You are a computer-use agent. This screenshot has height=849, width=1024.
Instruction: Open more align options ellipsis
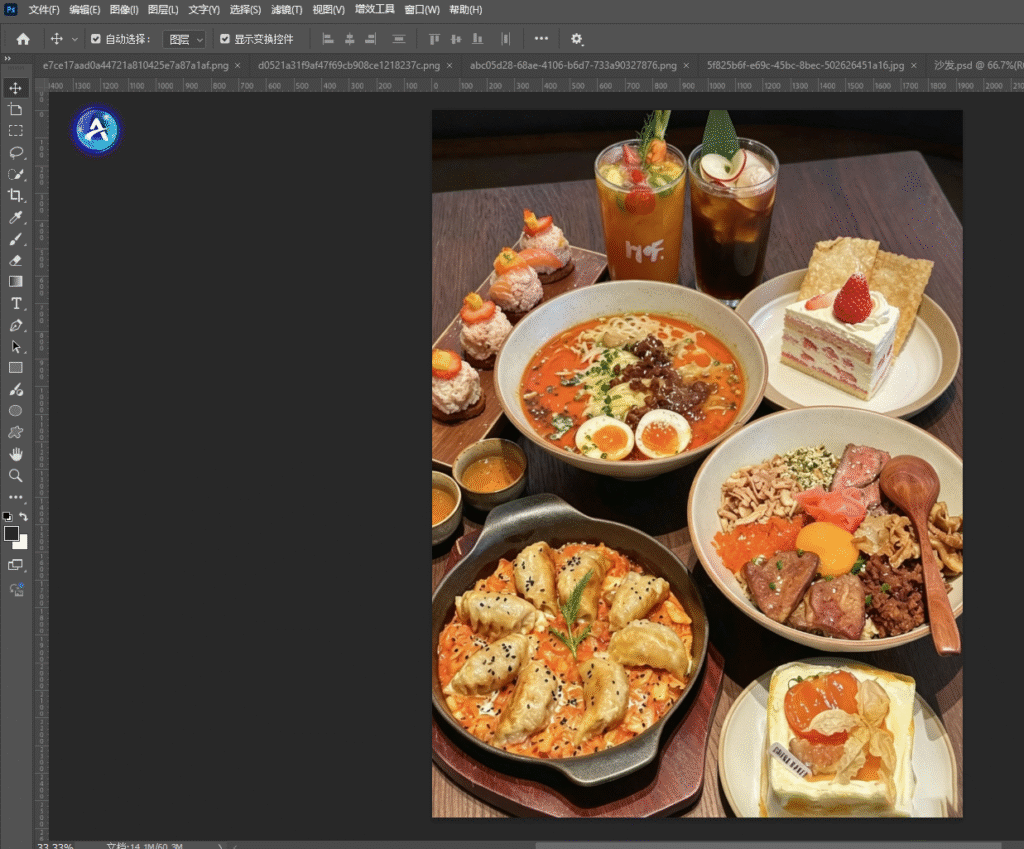pyautogui.click(x=541, y=39)
